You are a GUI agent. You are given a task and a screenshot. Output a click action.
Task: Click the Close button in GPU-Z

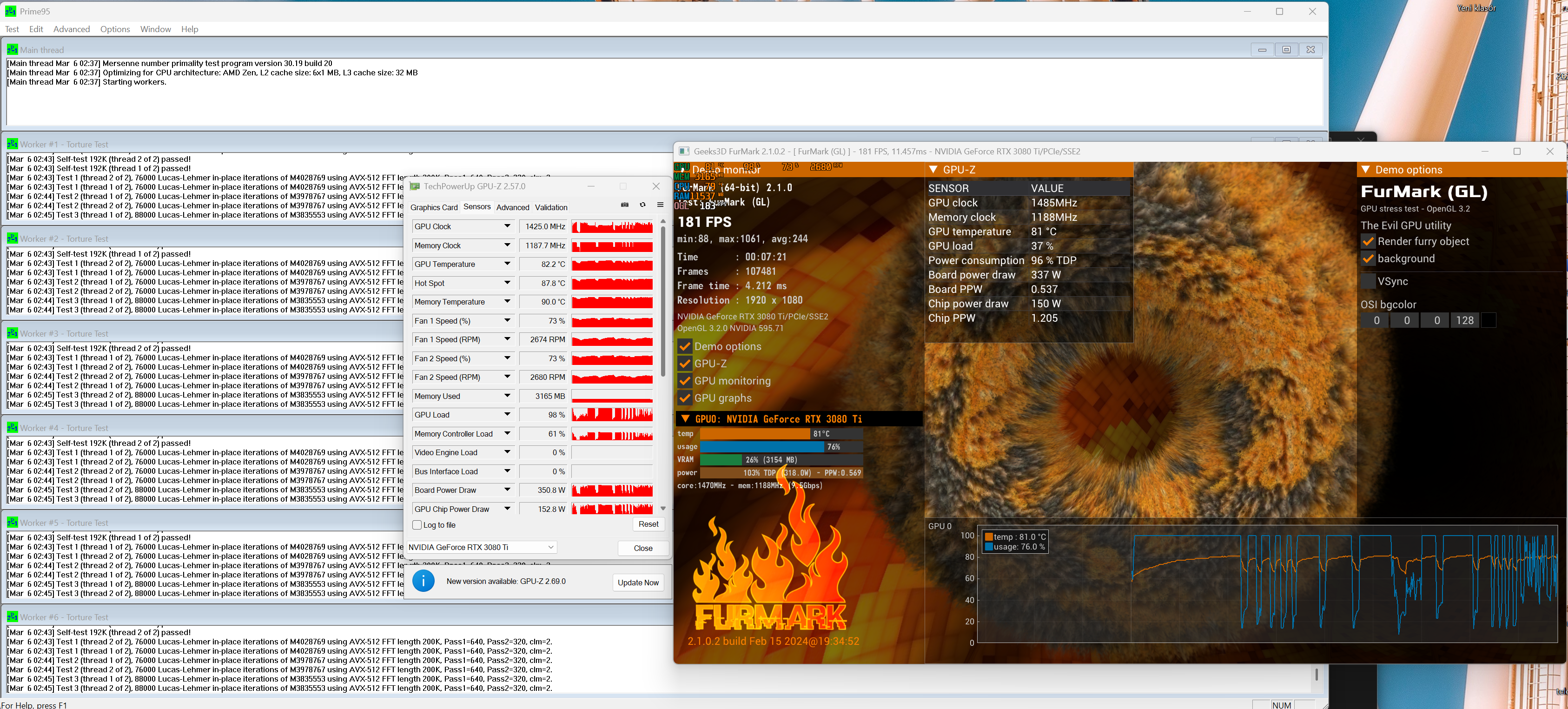(x=643, y=548)
